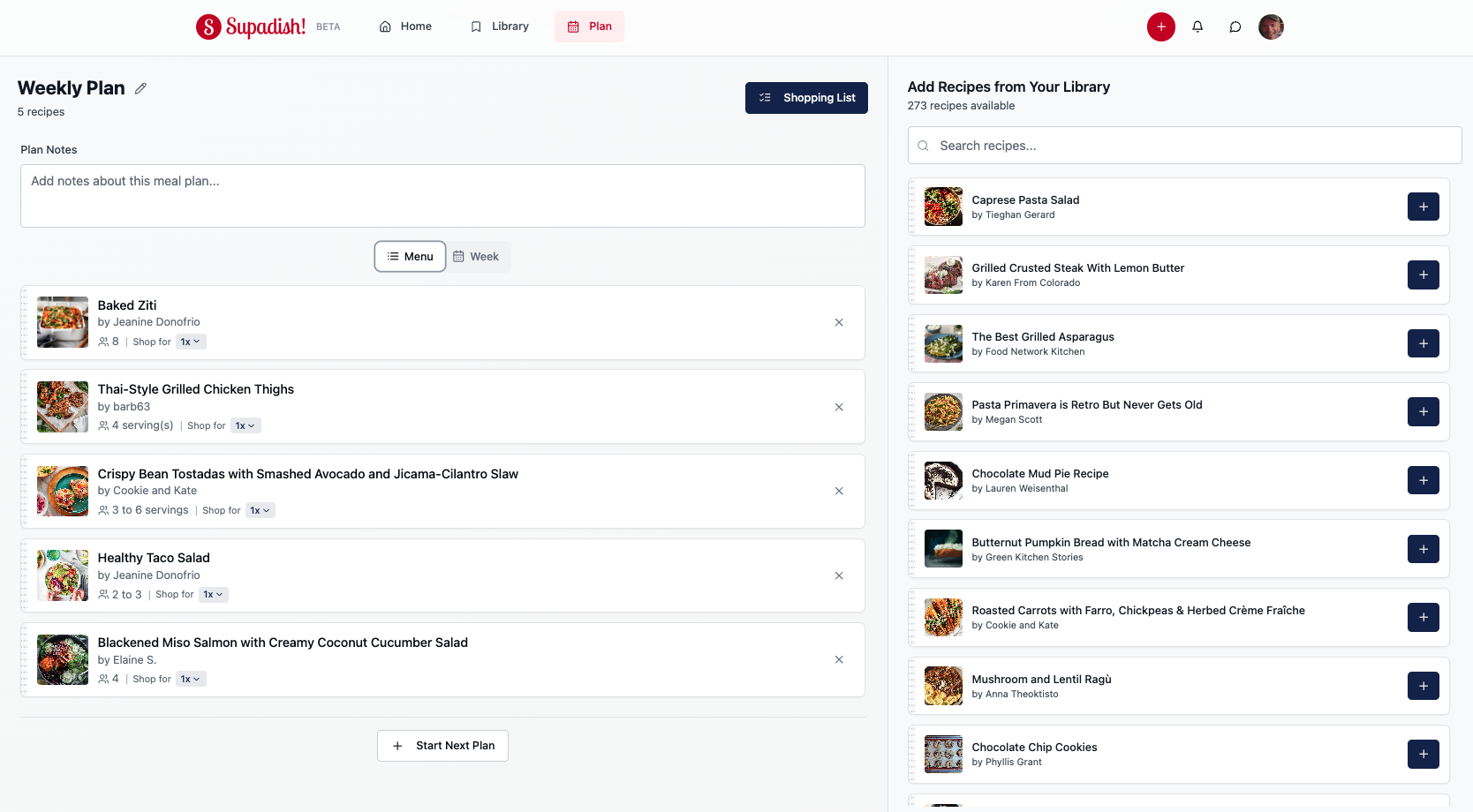The height and width of the screenshot is (812, 1473).
Task: Navigate to the Library tab
Action: point(499,26)
